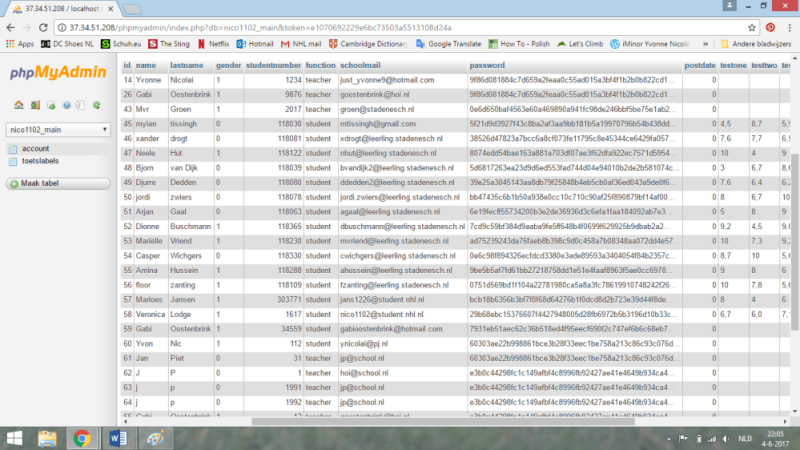Open the toetslabels table link
This screenshot has width=800, height=450.
(40, 161)
